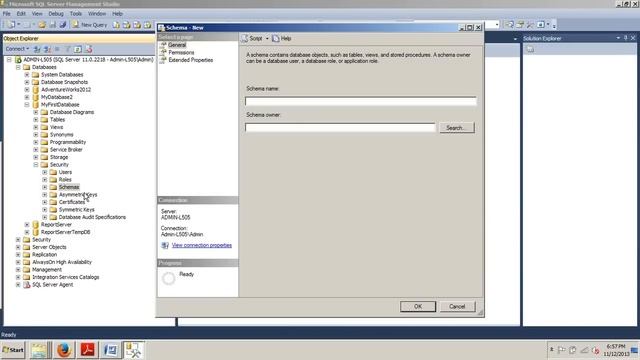Click the Open File folder icon in main toolbar
Viewport: 640px width, 360px height.
[42, 25]
